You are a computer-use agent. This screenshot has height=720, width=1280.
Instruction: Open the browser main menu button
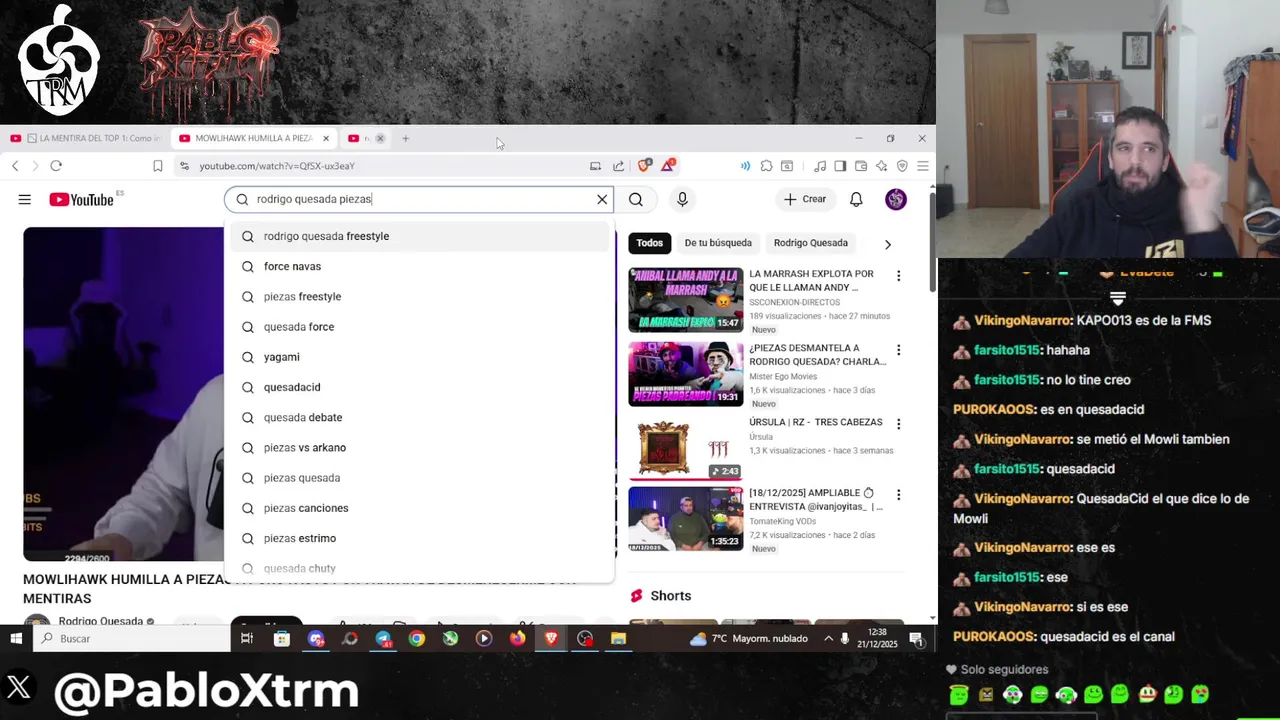pos(922,166)
